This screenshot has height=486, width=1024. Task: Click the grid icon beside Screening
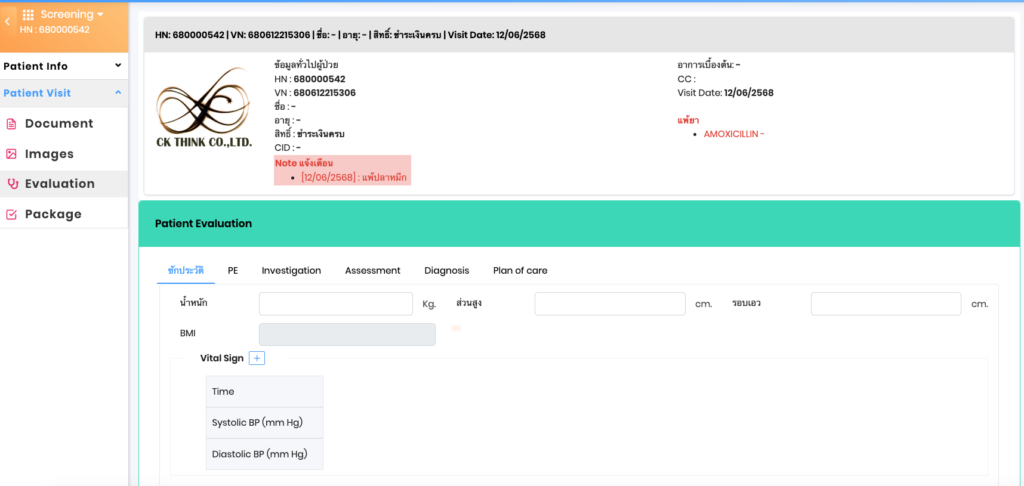(28, 15)
